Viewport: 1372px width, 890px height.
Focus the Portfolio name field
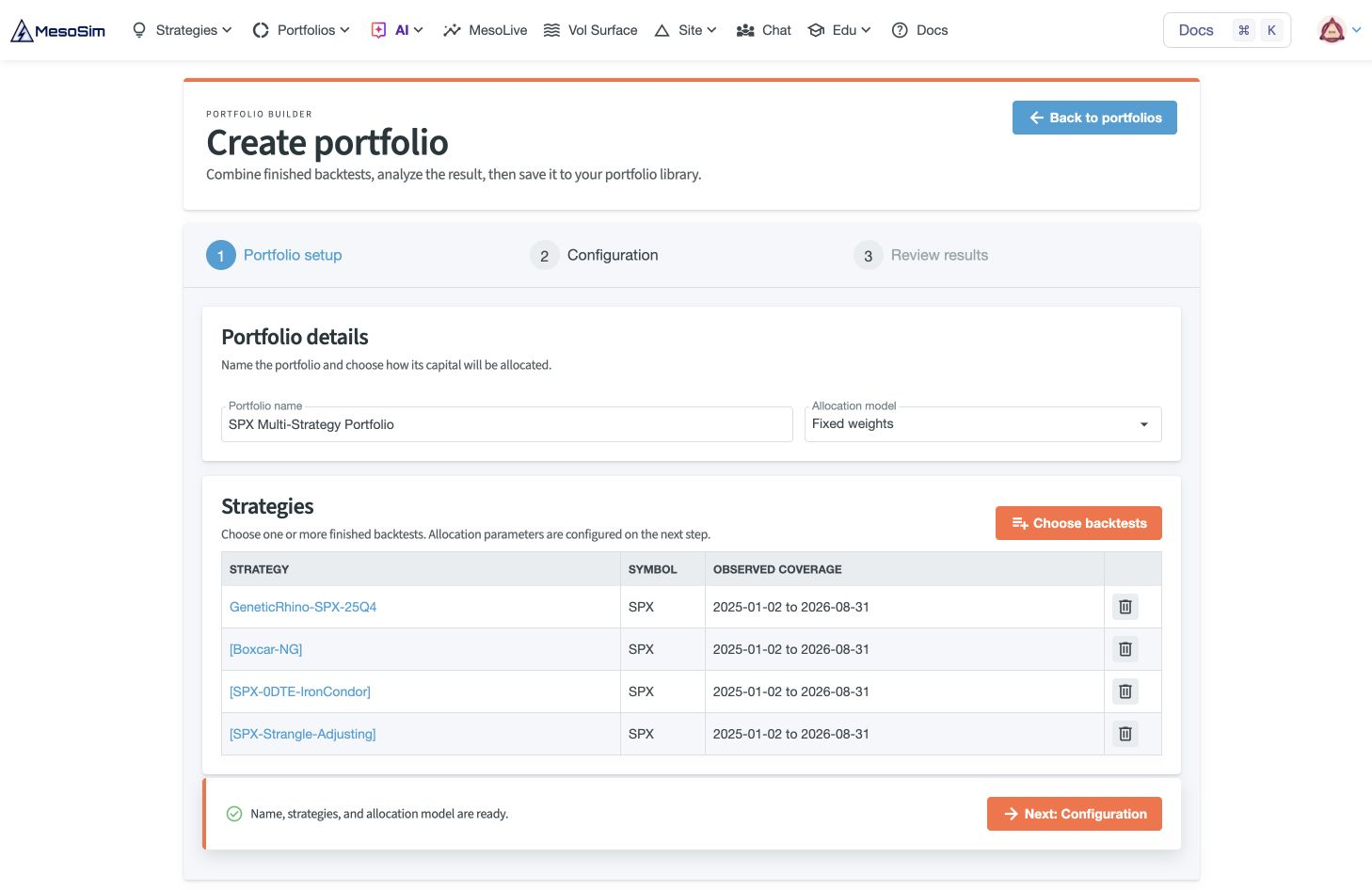point(507,424)
